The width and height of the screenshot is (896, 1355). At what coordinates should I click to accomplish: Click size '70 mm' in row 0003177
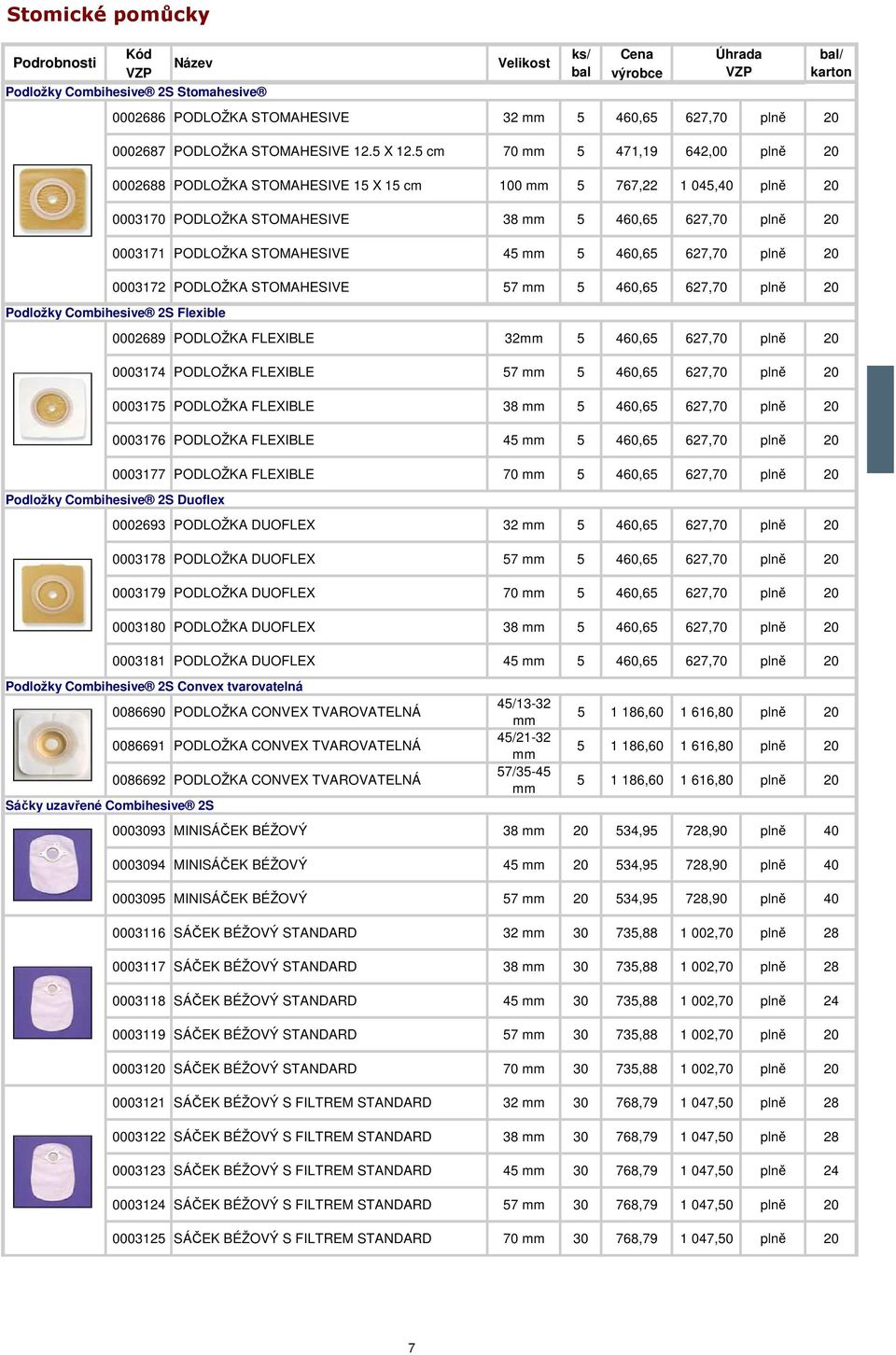[524, 475]
